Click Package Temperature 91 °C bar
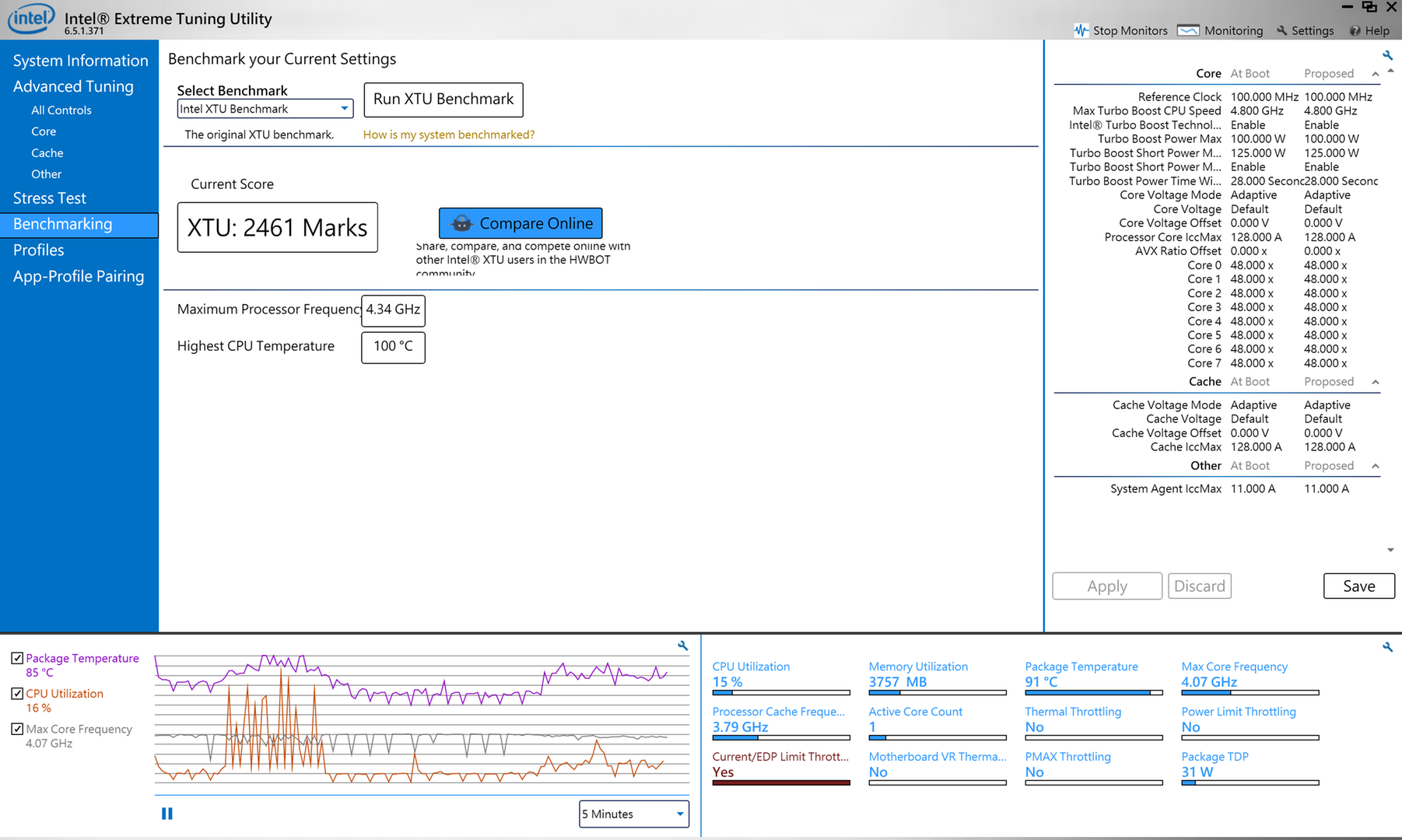Viewport: 1402px width, 840px height. [x=1094, y=692]
